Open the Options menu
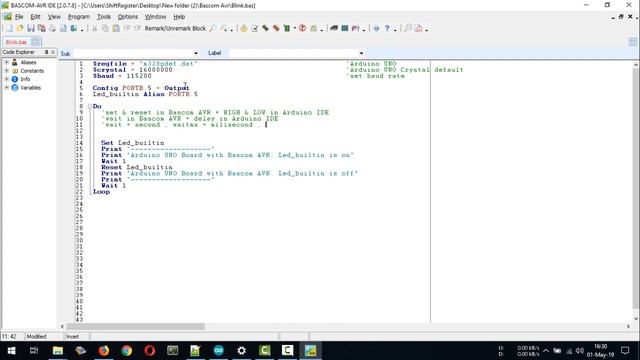The image size is (640, 360). [x=128, y=17]
